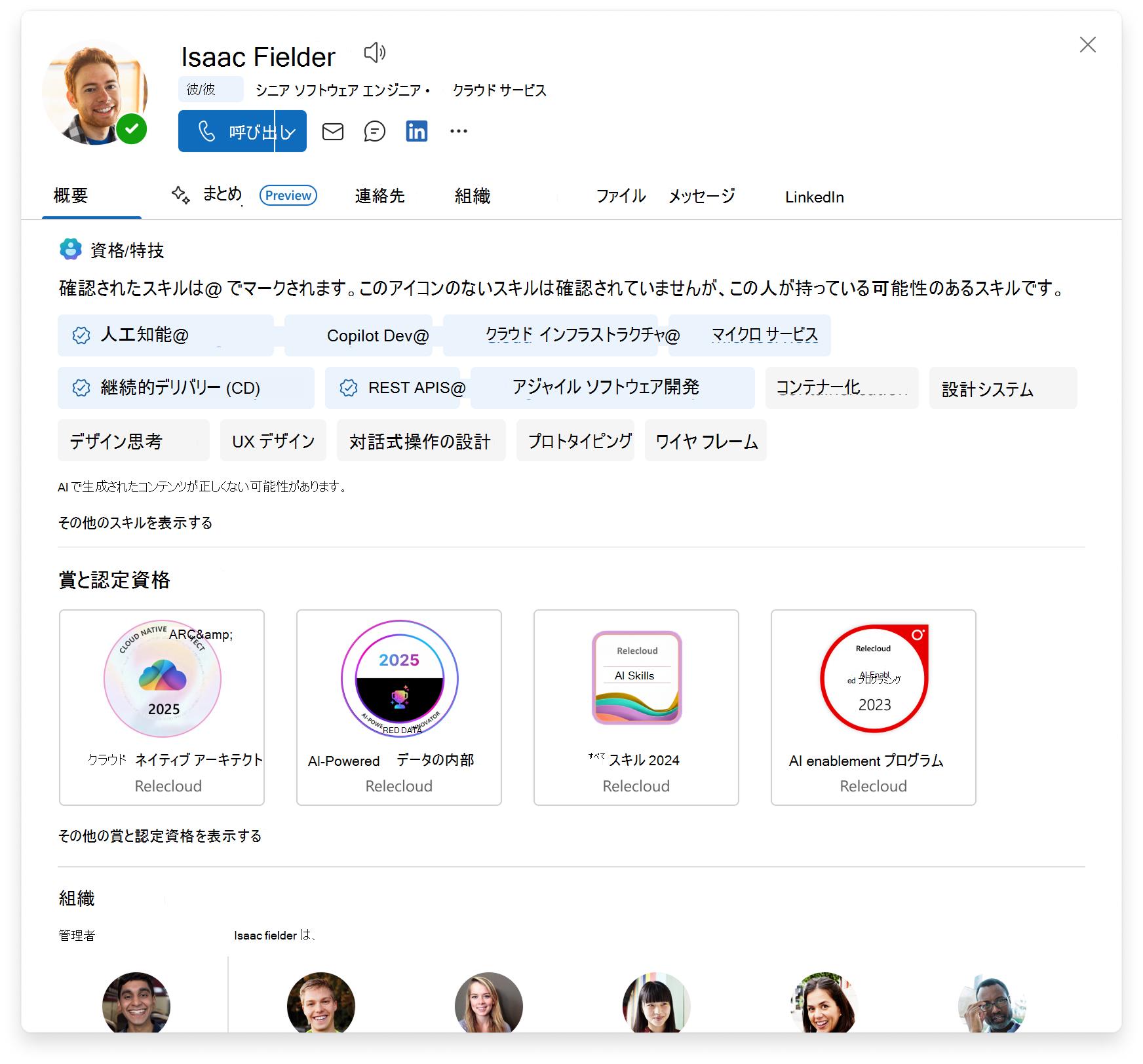Open the avatar of woman with black bangs
The height and width of the screenshot is (1064, 1143).
click(657, 1003)
